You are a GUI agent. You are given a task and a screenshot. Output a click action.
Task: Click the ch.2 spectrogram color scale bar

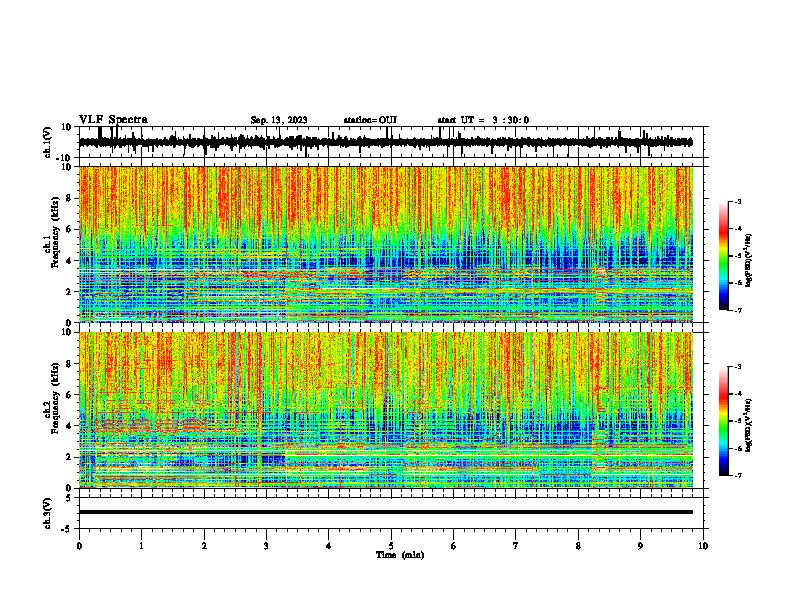click(723, 421)
